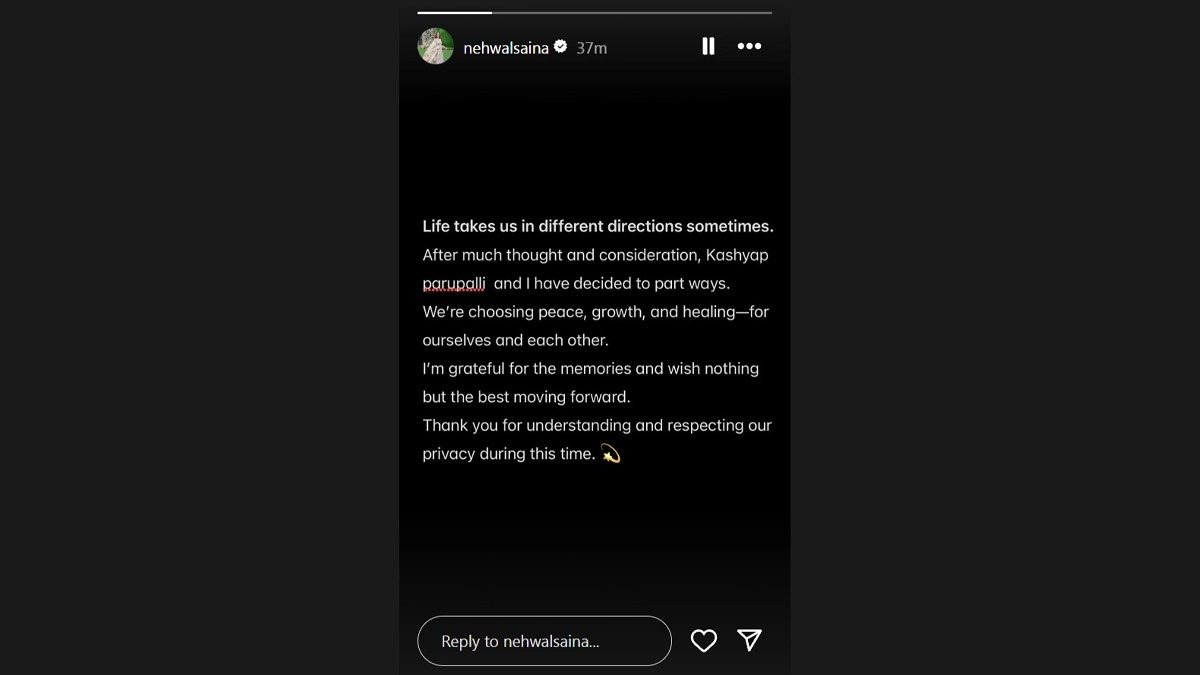Like the story with the heart icon
The height and width of the screenshot is (675, 1200).
click(x=704, y=641)
